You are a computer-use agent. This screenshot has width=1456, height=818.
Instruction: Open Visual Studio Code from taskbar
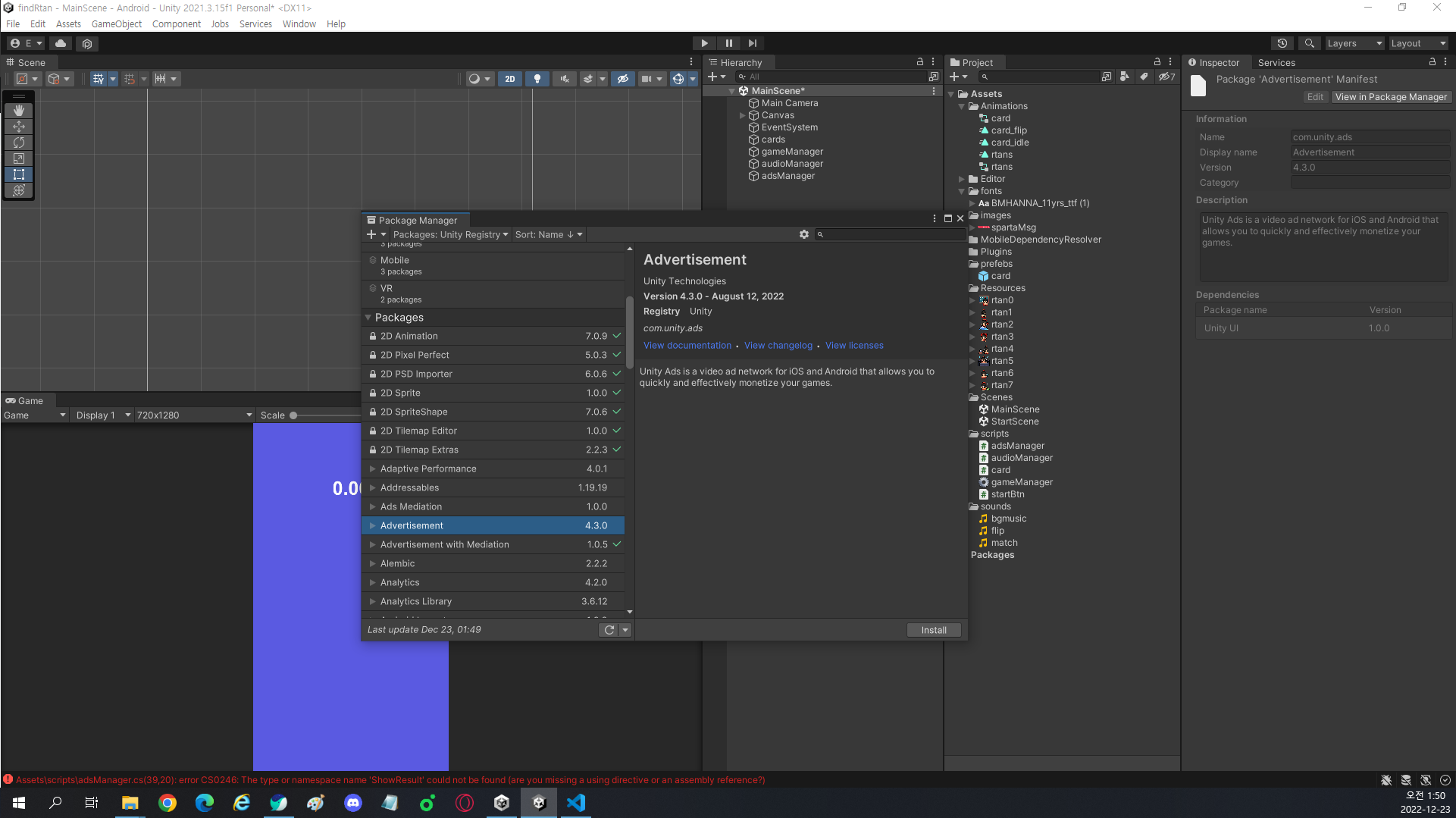(576, 803)
